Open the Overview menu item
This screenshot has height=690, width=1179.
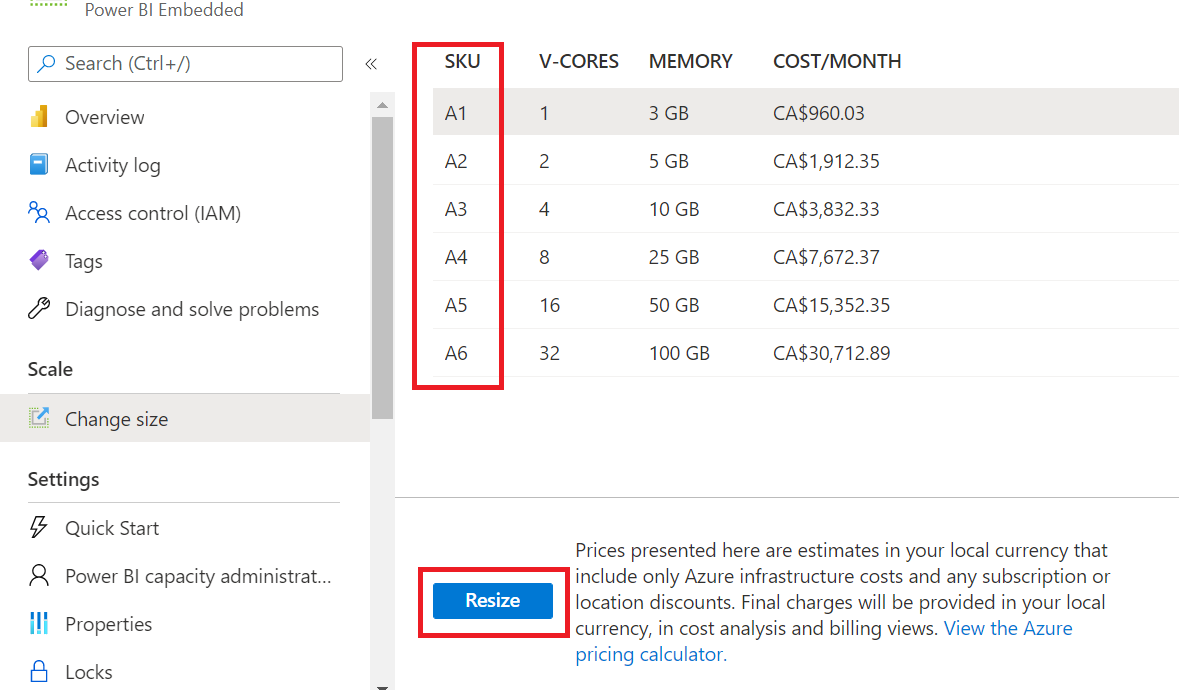pyautogui.click(x=104, y=117)
